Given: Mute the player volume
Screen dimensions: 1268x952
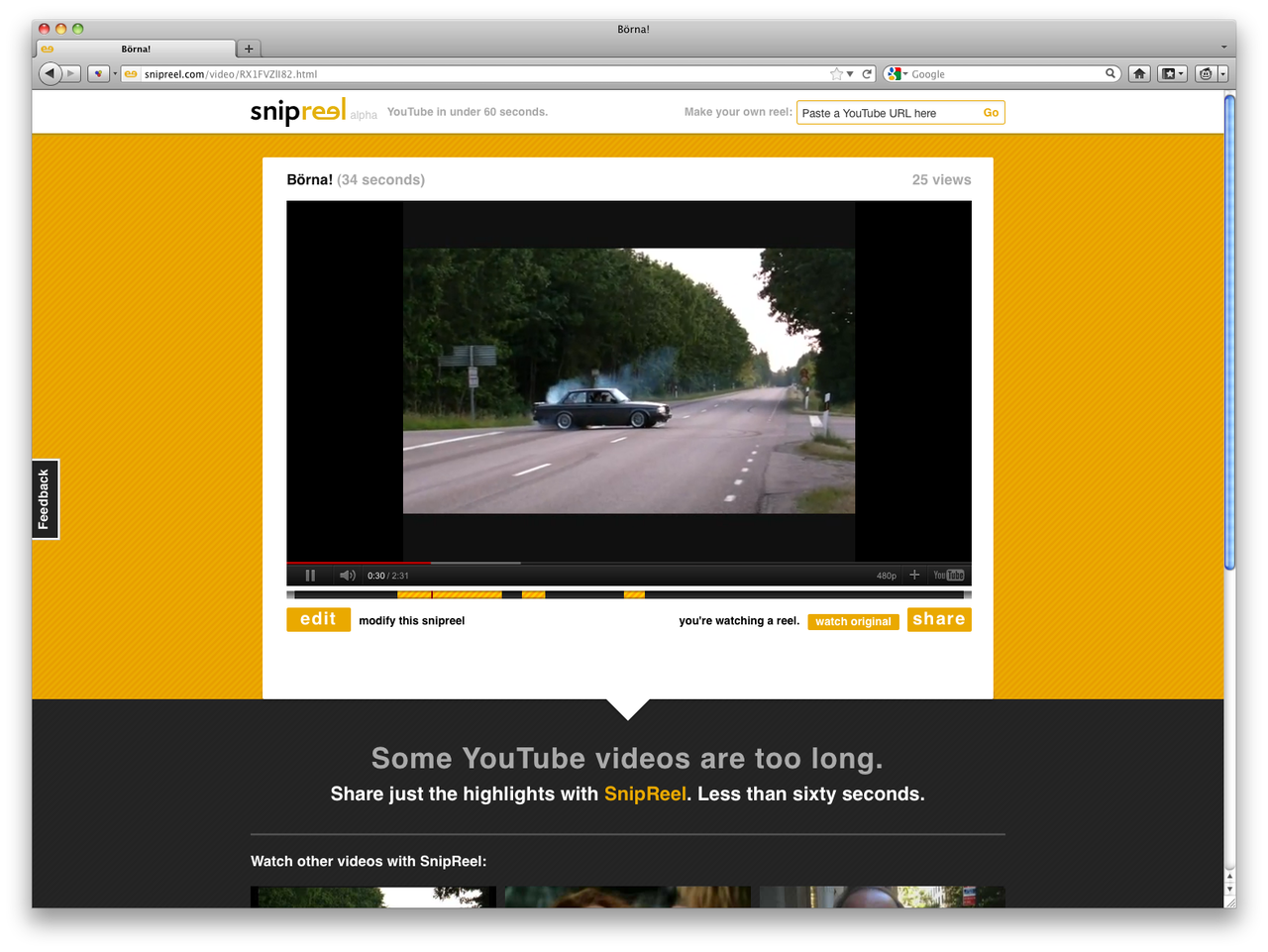Looking at the screenshot, I should tap(348, 575).
